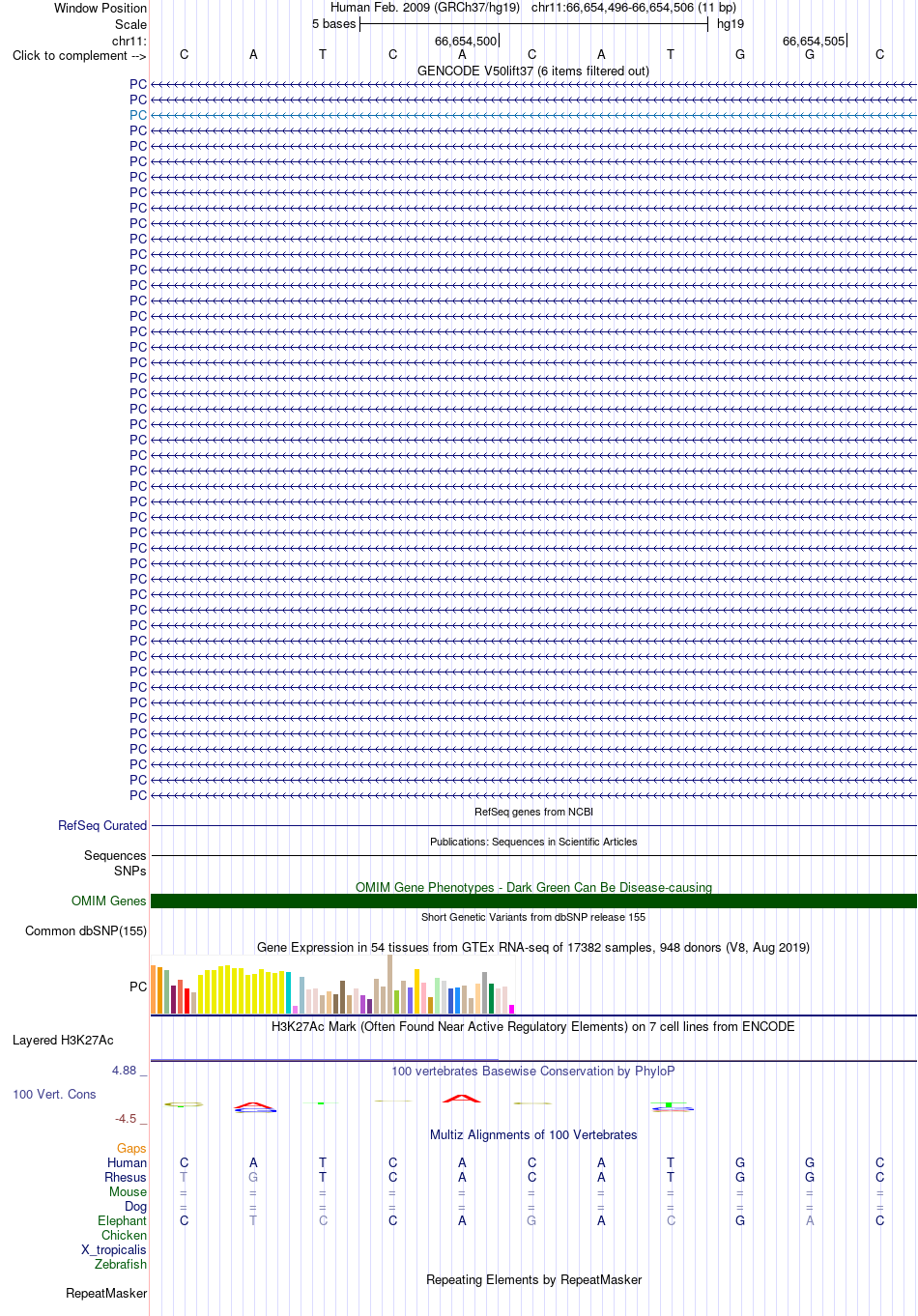Click the SNPs track label
Viewport: 918px width, 1316px height.
click(x=130, y=871)
